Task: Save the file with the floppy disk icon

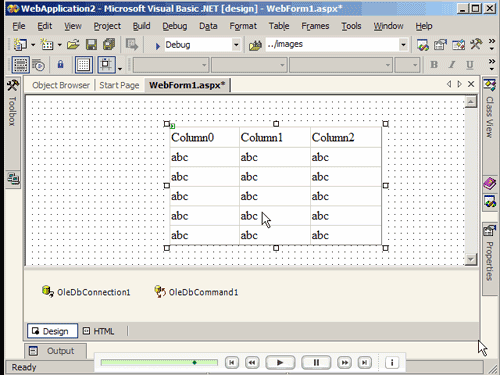Action: click(91, 45)
